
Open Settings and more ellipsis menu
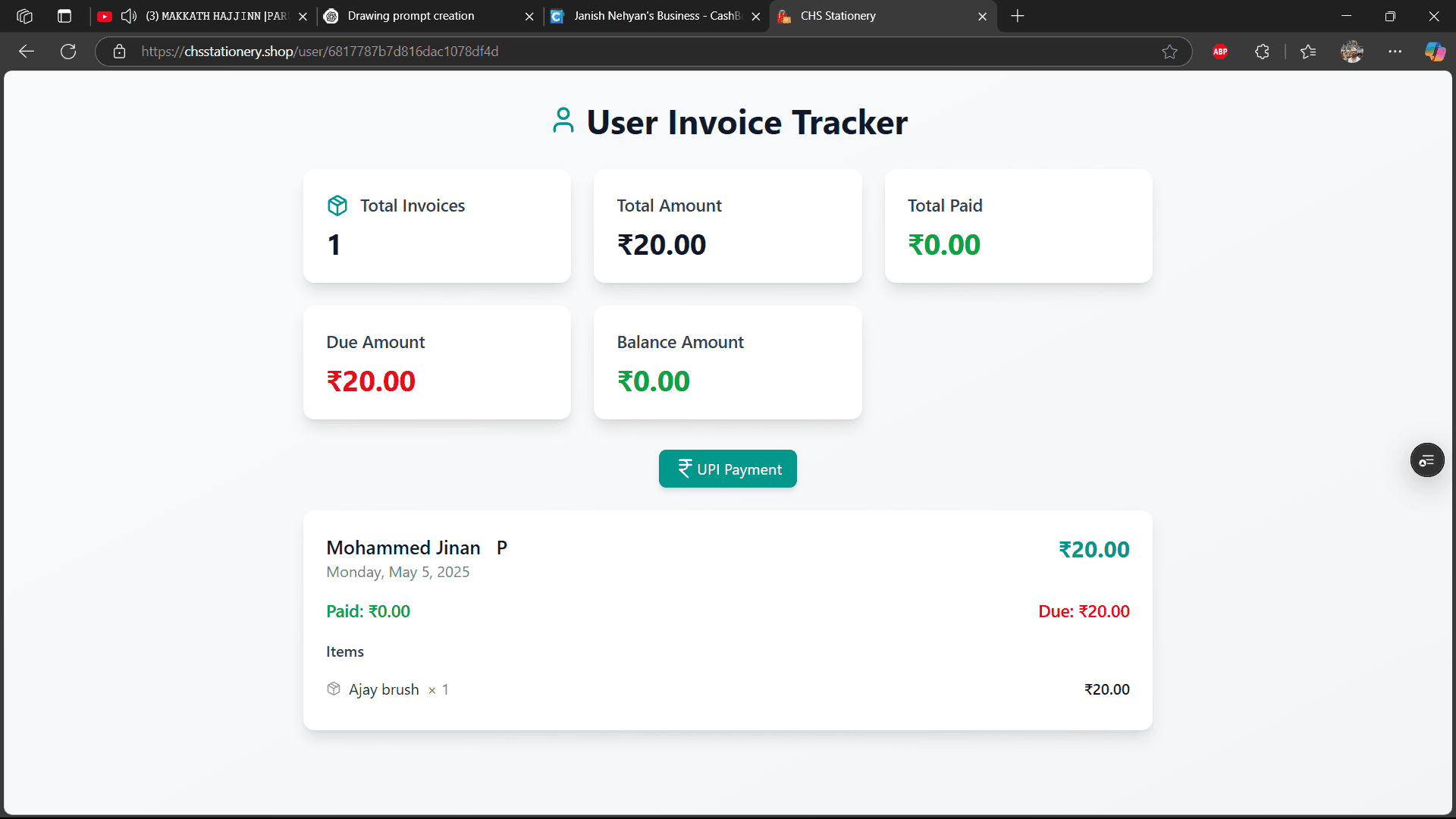(1395, 52)
